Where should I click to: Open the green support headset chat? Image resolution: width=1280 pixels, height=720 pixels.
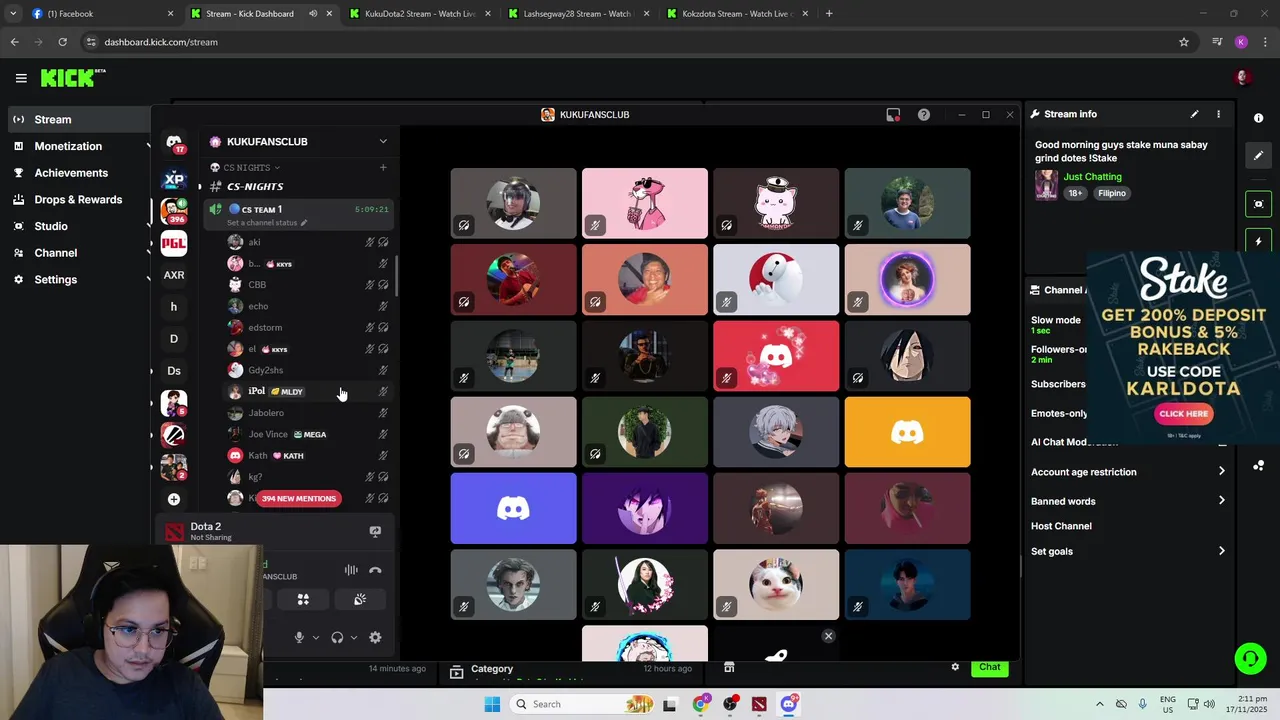tap(1250, 658)
